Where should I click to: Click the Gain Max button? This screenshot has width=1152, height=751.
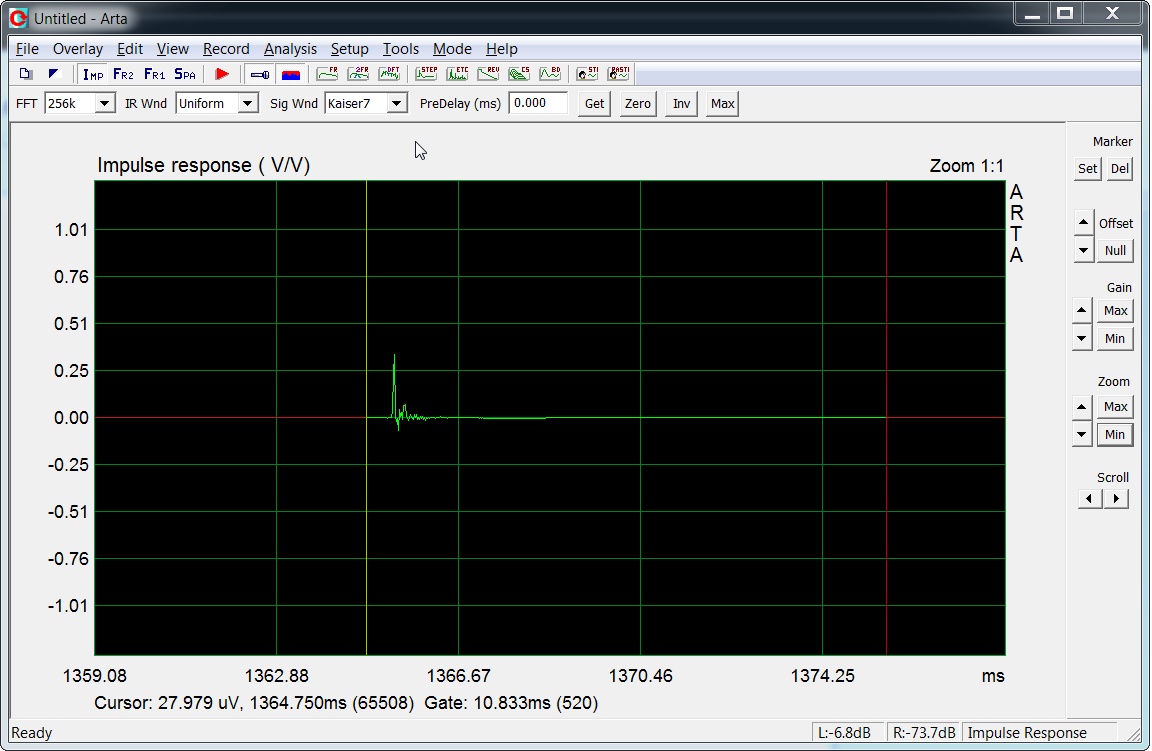pos(1115,311)
